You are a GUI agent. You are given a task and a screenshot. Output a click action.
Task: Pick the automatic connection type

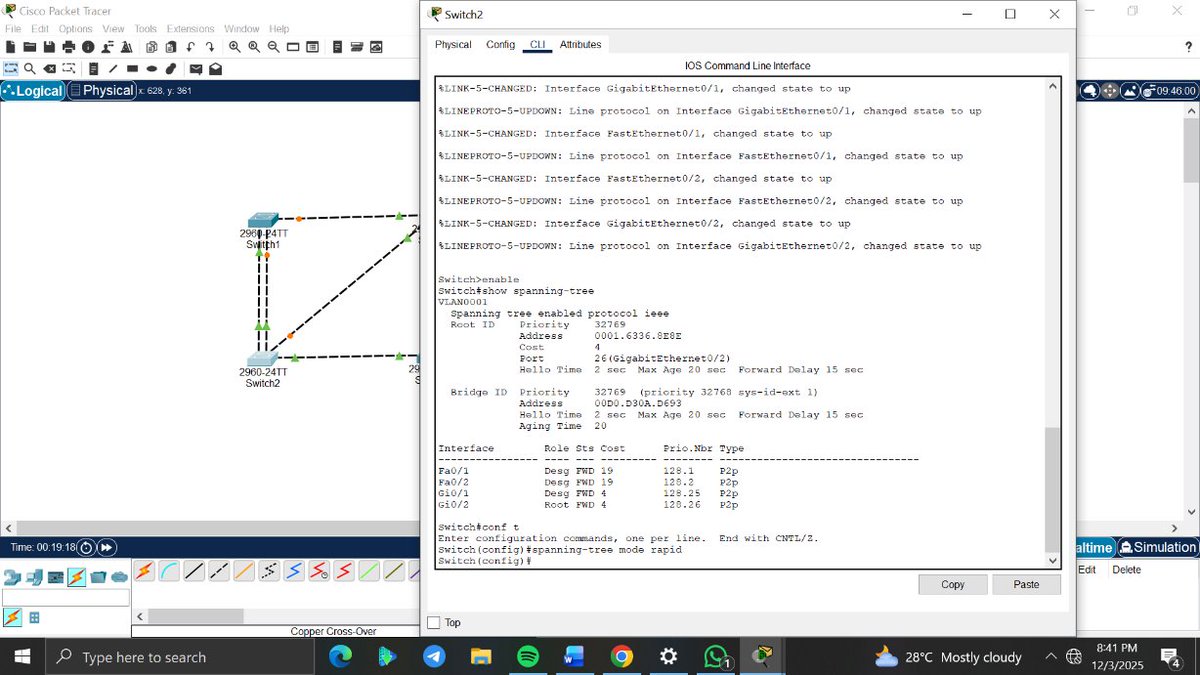144,571
